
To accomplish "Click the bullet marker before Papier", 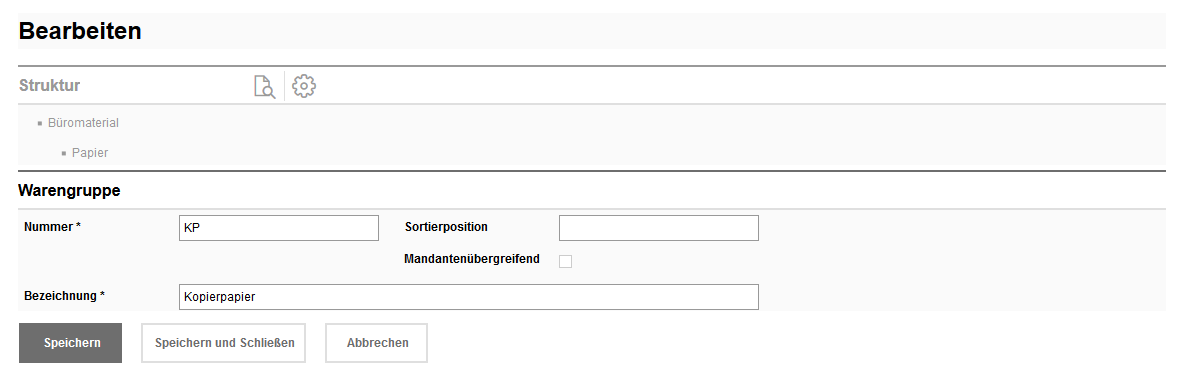I will click(x=64, y=153).
